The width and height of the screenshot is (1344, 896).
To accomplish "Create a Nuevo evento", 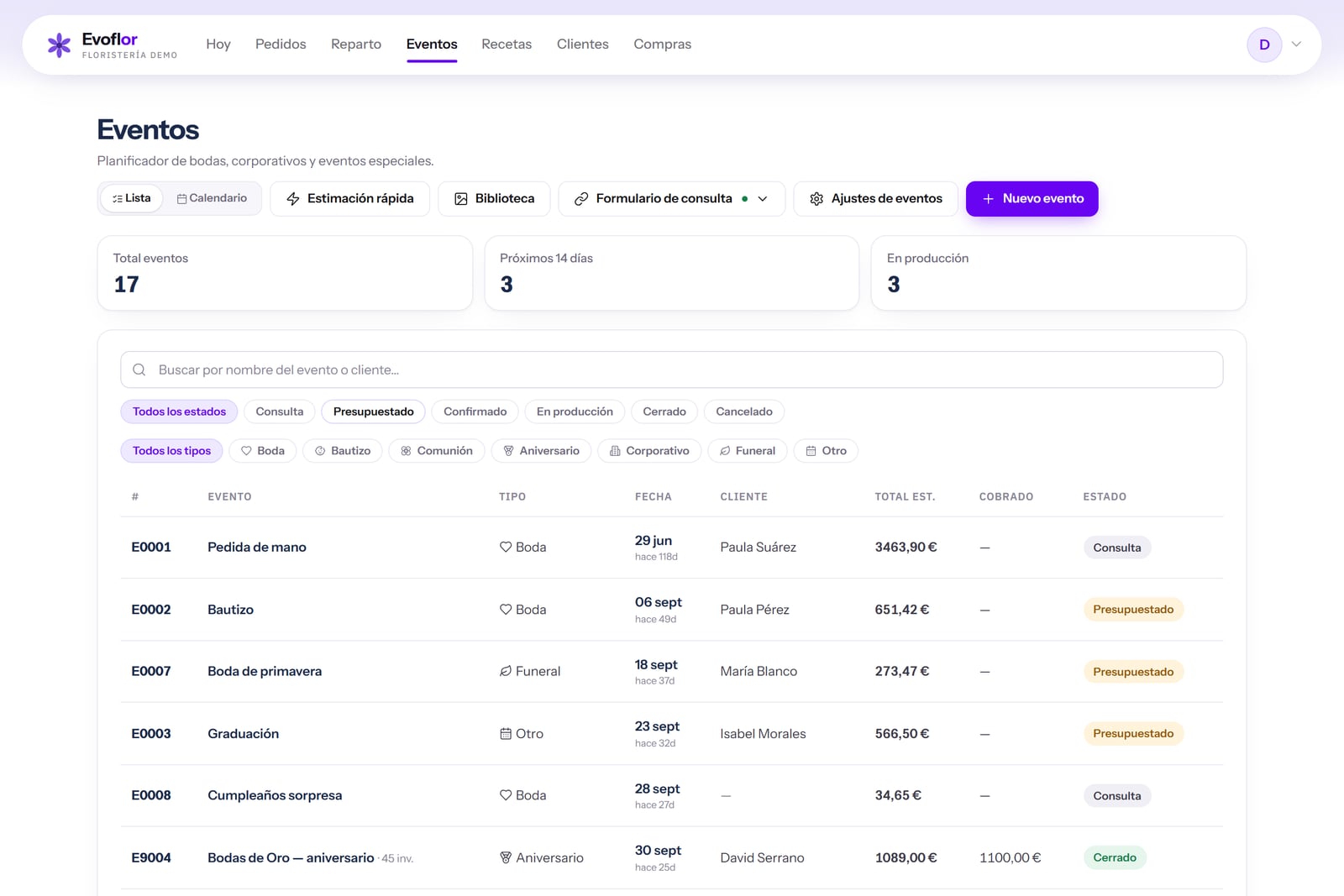I will 1032,199.
